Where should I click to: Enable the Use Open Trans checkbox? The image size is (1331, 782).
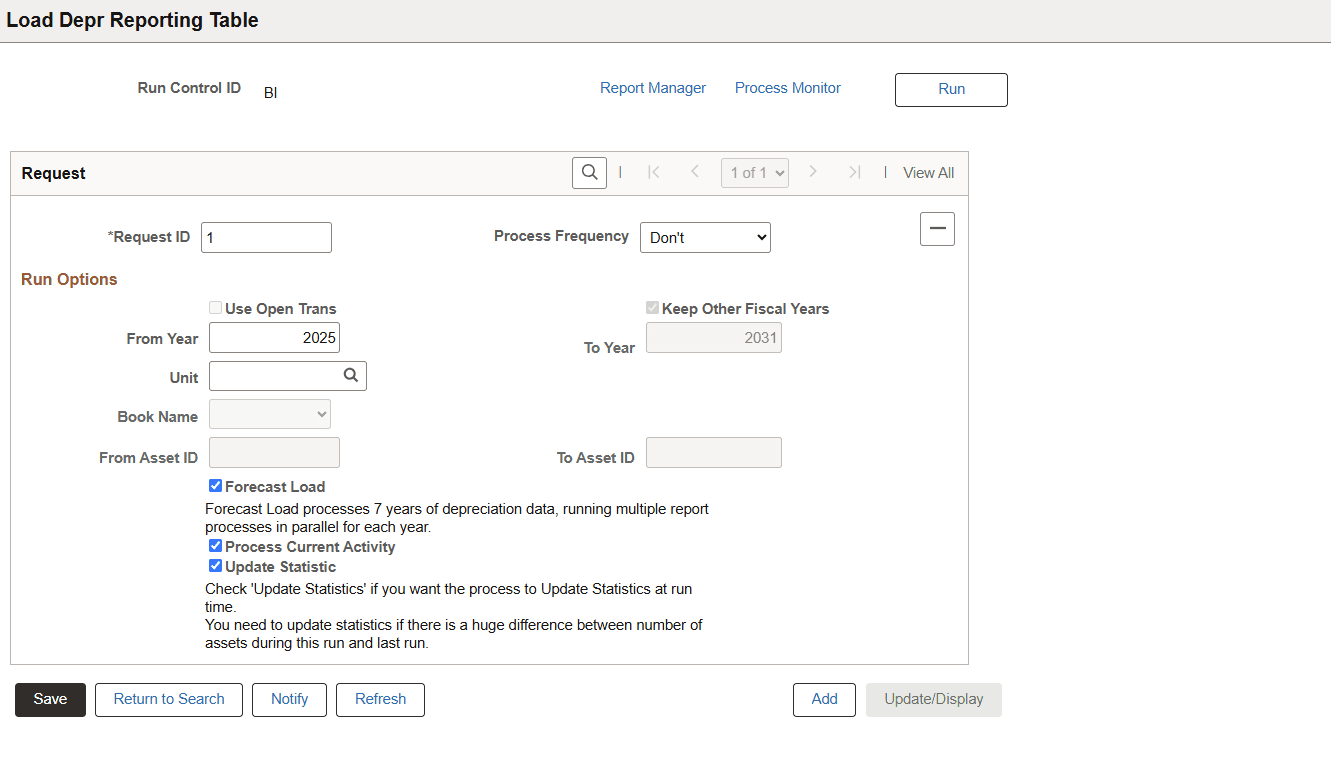click(215, 308)
